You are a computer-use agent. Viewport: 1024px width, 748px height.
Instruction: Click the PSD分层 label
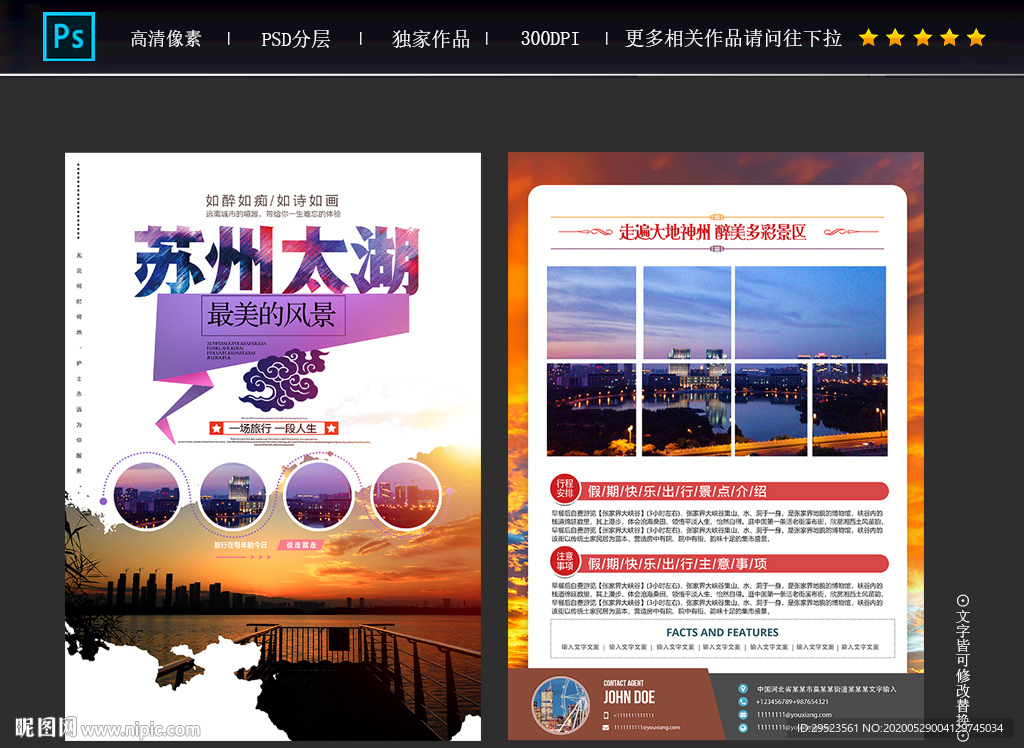[295, 39]
